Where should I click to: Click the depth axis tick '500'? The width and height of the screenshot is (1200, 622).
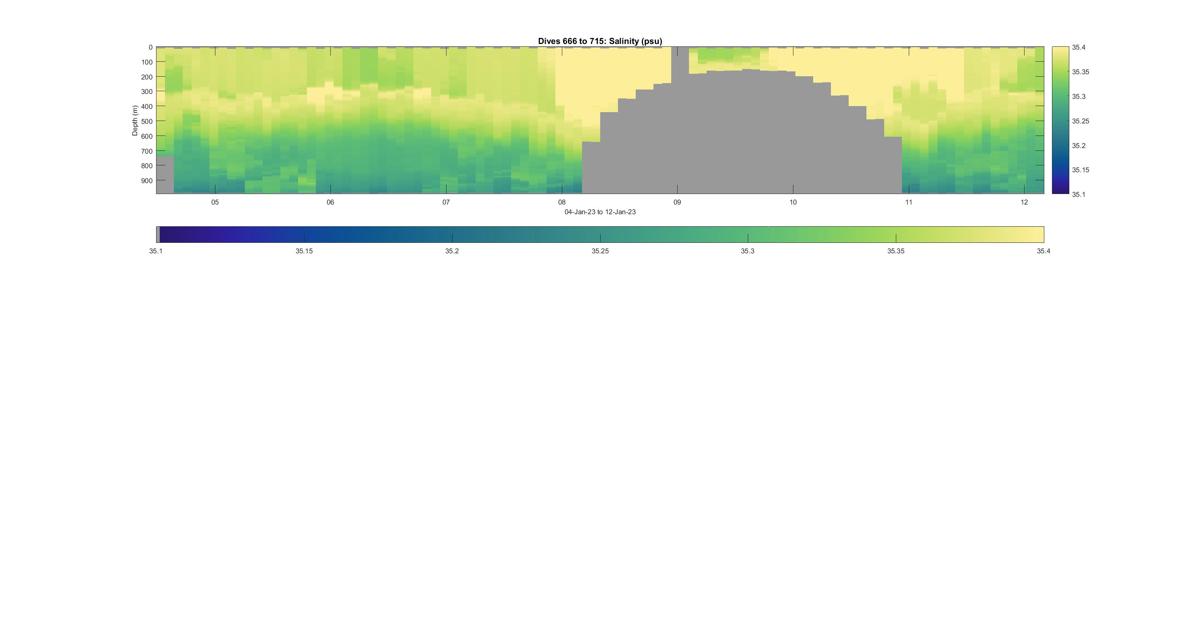[x=147, y=121]
